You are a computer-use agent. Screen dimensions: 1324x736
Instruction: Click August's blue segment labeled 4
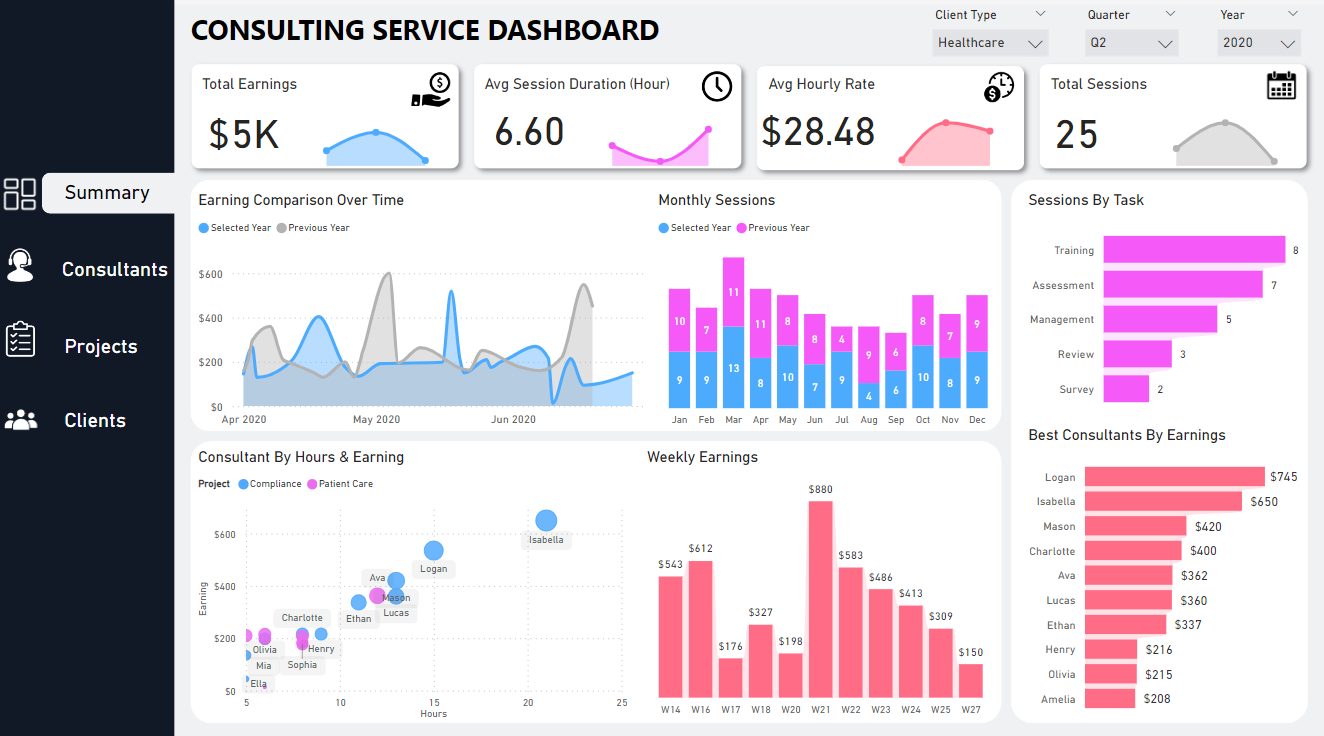tap(868, 396)
